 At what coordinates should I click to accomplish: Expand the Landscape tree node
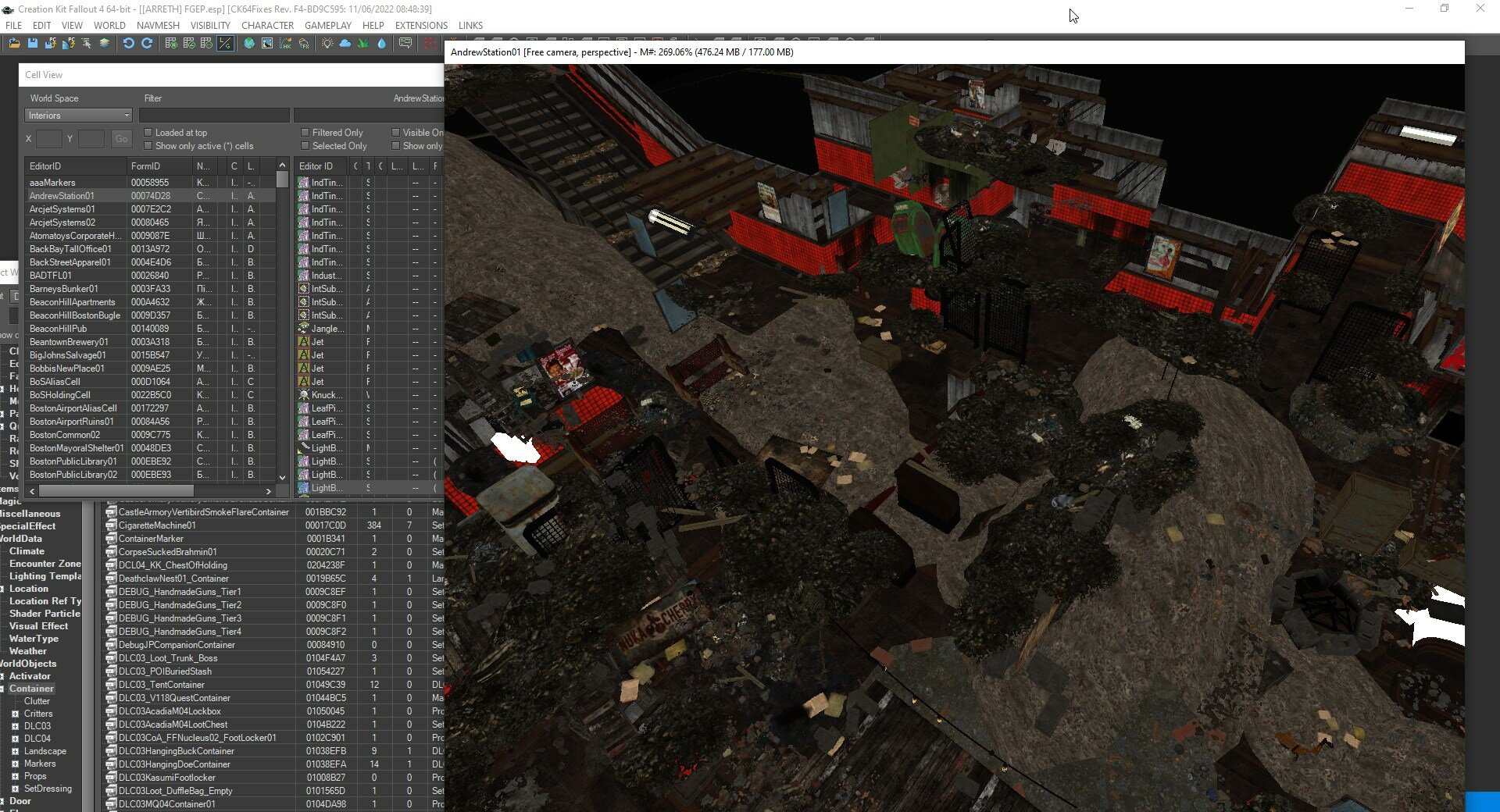pos(15,751)
